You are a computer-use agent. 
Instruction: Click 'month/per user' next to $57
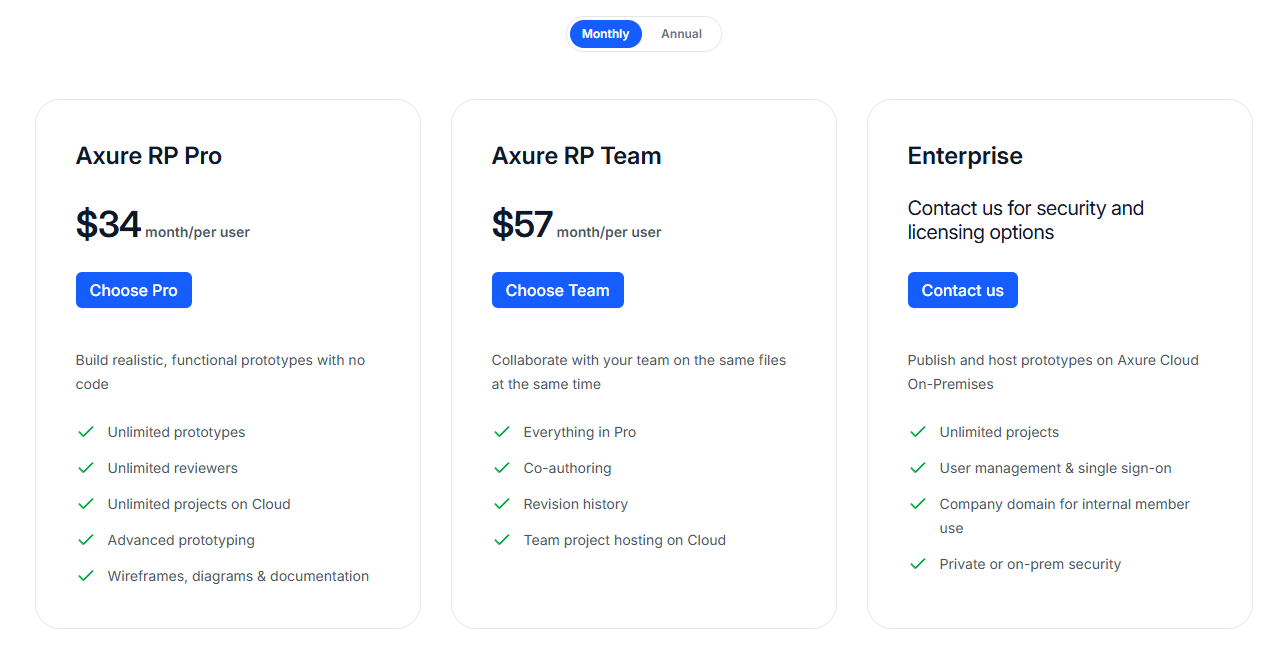609,232
